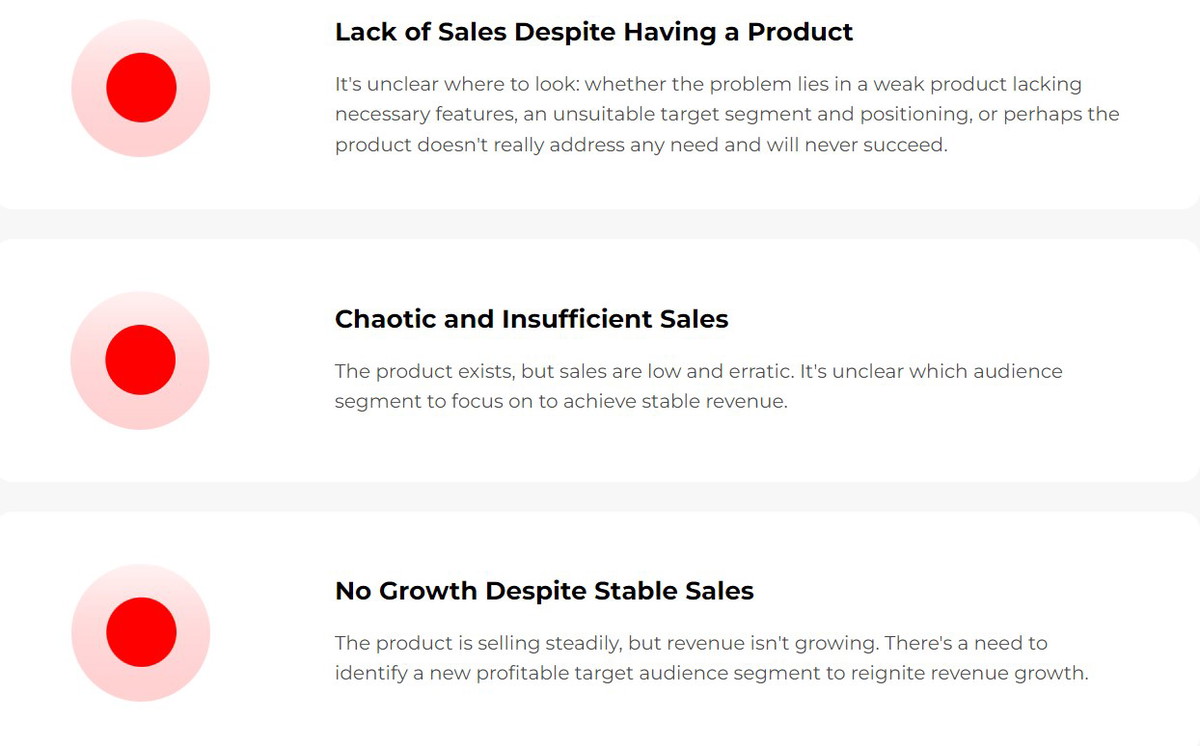Click the line "segment to focus on to achieve stable revenue"

[561, 402]
